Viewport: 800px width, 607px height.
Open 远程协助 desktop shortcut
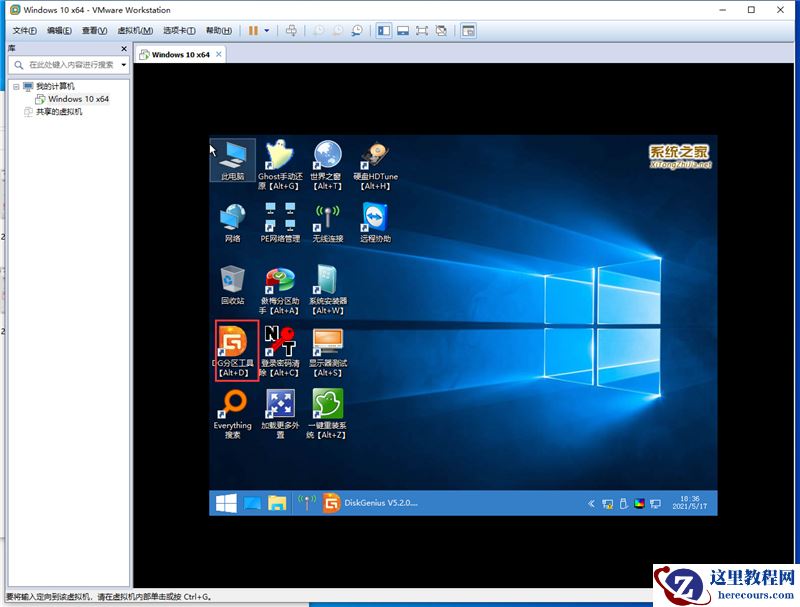[x=375, y=218]
